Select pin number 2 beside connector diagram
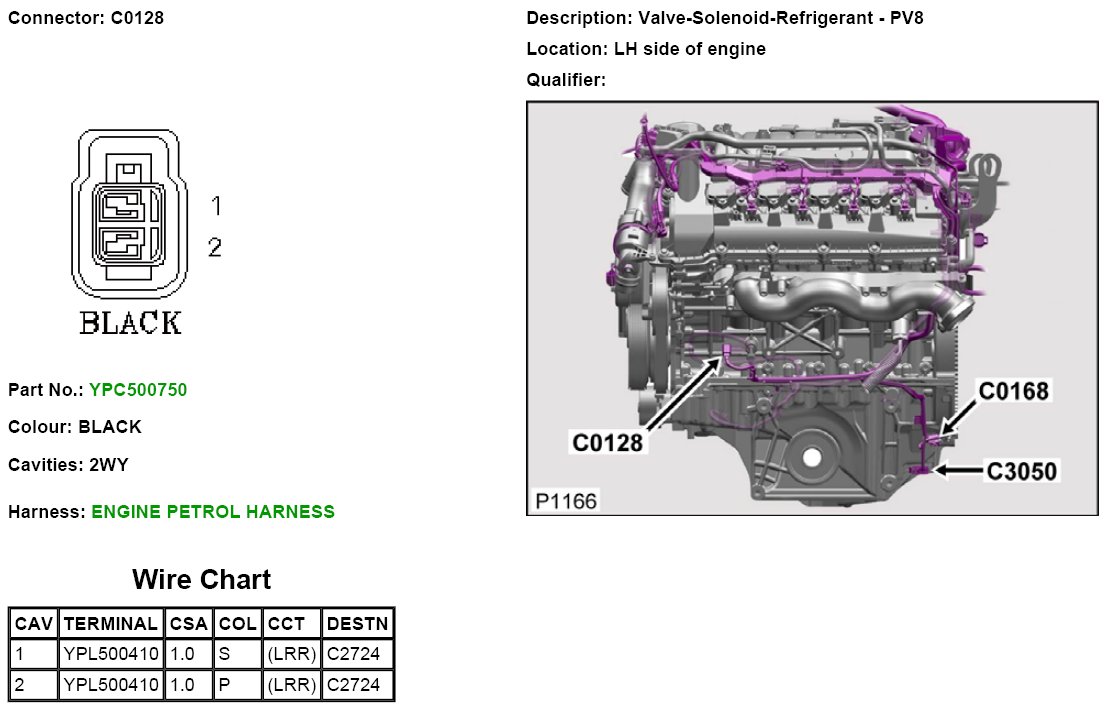 coord(215,247)
